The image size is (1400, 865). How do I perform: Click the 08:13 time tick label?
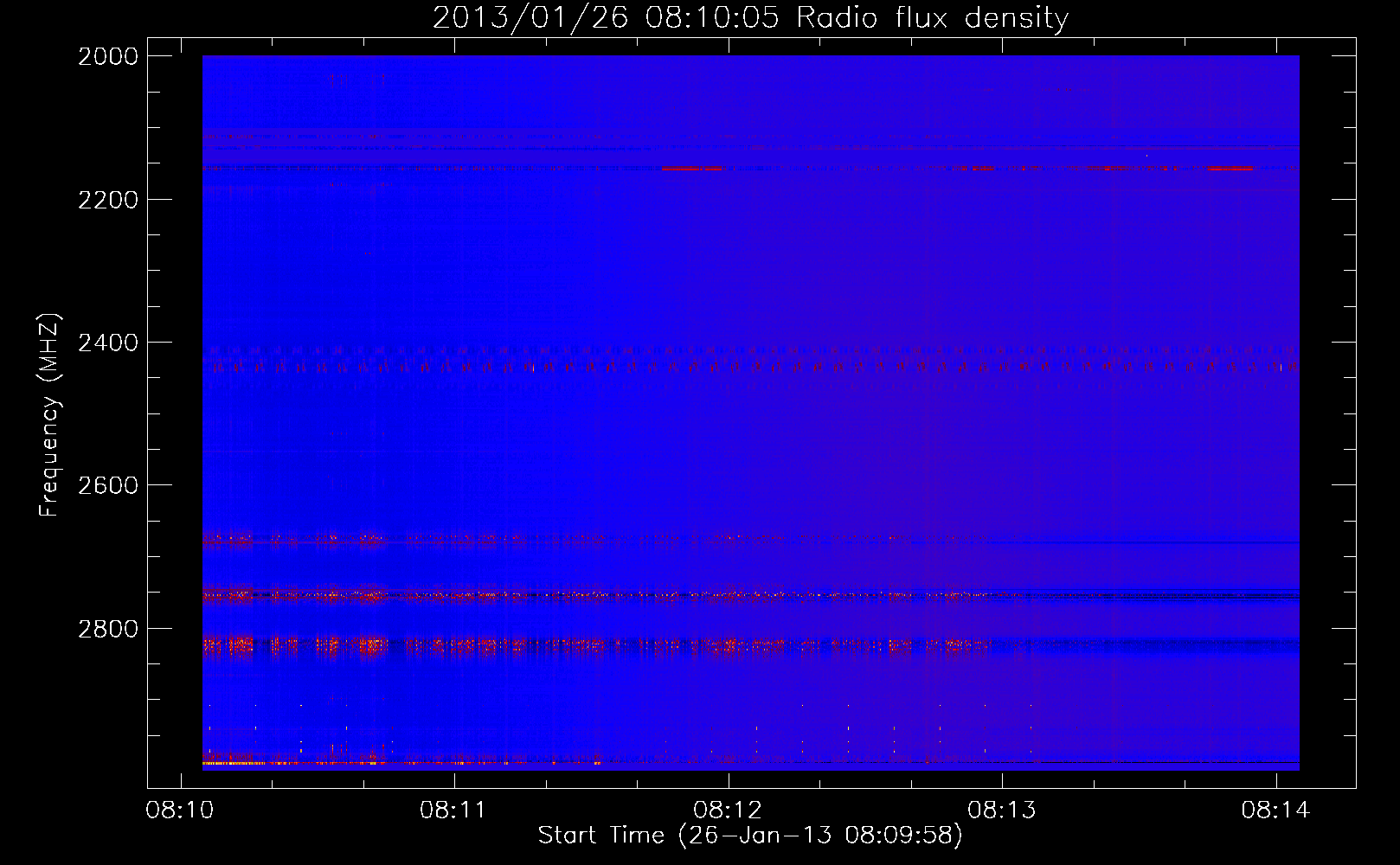1002,810
